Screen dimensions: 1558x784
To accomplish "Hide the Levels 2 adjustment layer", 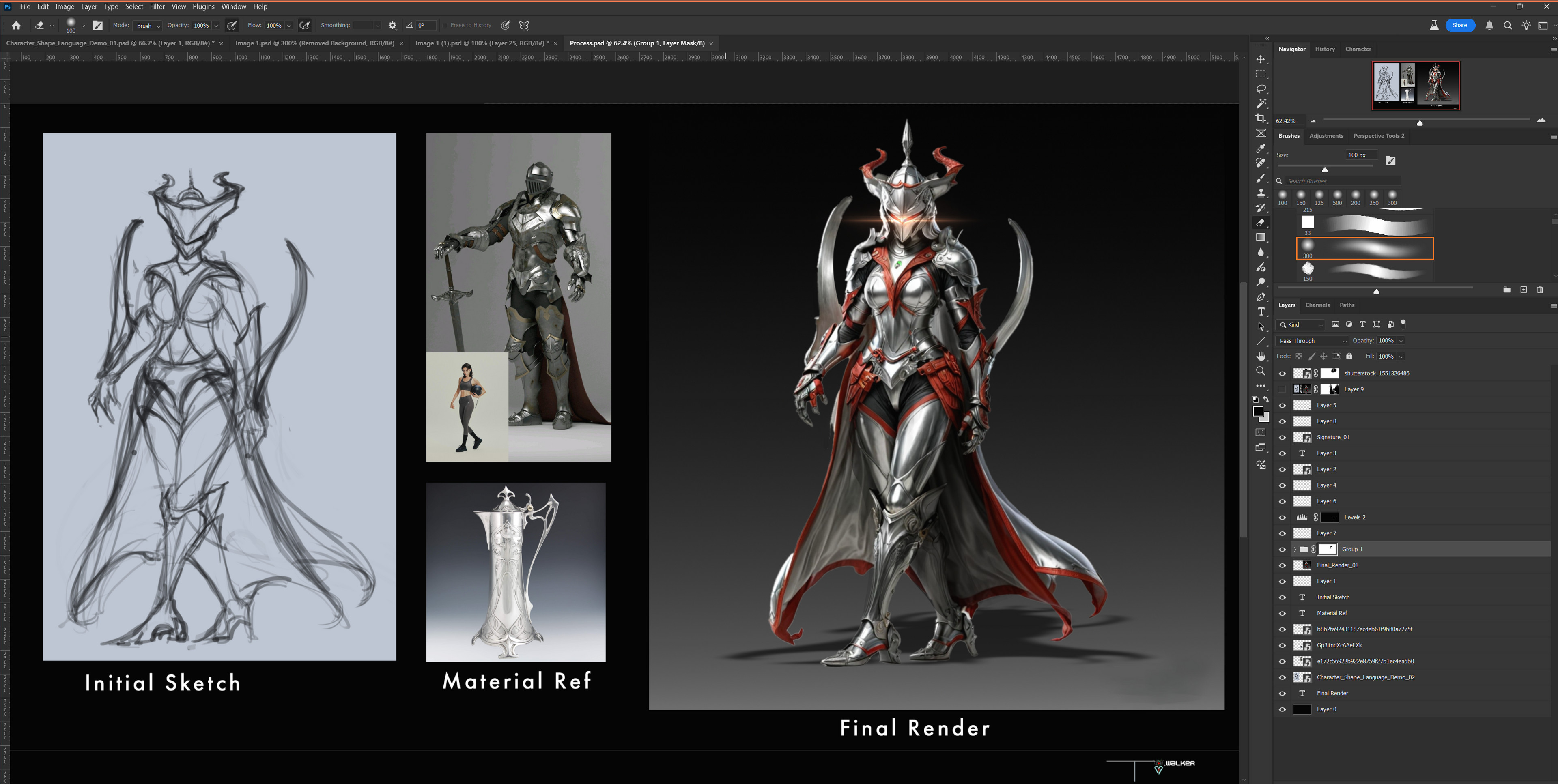I will click(1282, 518).
